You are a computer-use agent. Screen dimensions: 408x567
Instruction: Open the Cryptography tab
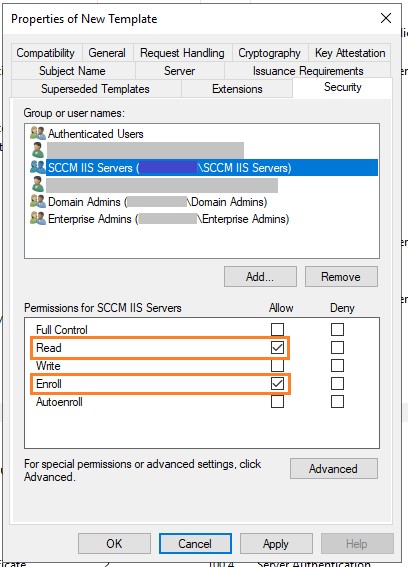269,53
